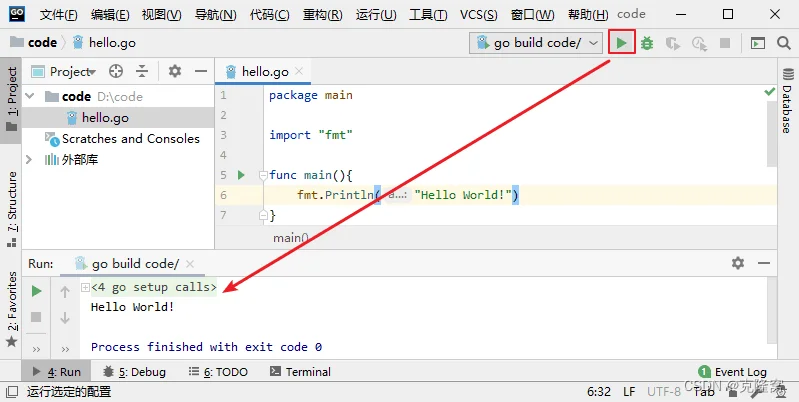Viewport: 799px width, 402px height.
Task: Expand the 外部库 tree node
Action: tap(29, 159)
